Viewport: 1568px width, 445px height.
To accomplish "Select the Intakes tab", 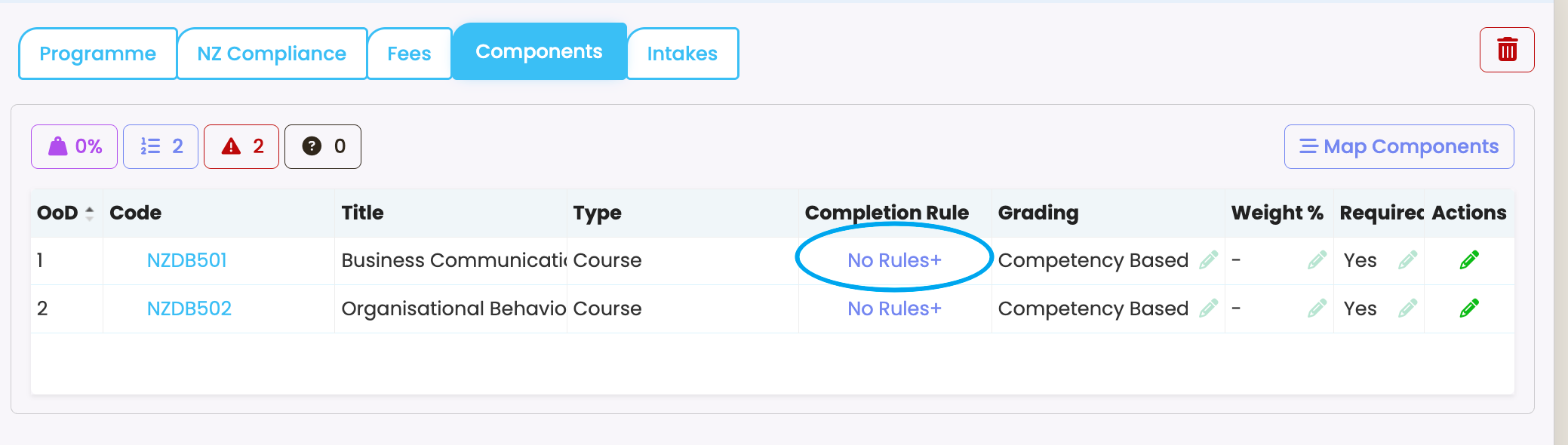I will (682, 54).
